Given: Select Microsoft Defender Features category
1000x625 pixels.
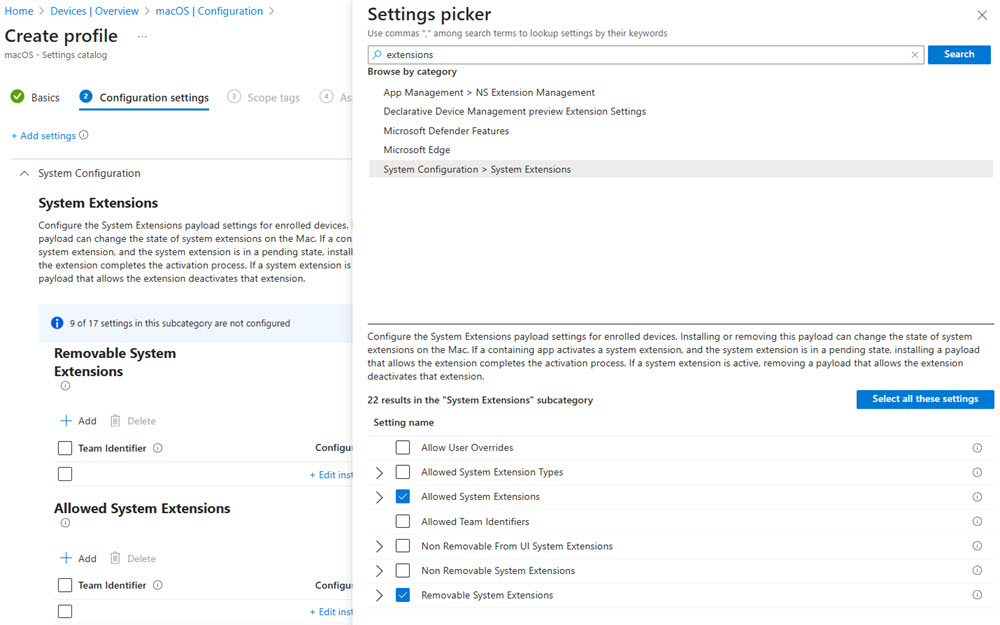Looking at the screenshot, I should click(446, 131).
